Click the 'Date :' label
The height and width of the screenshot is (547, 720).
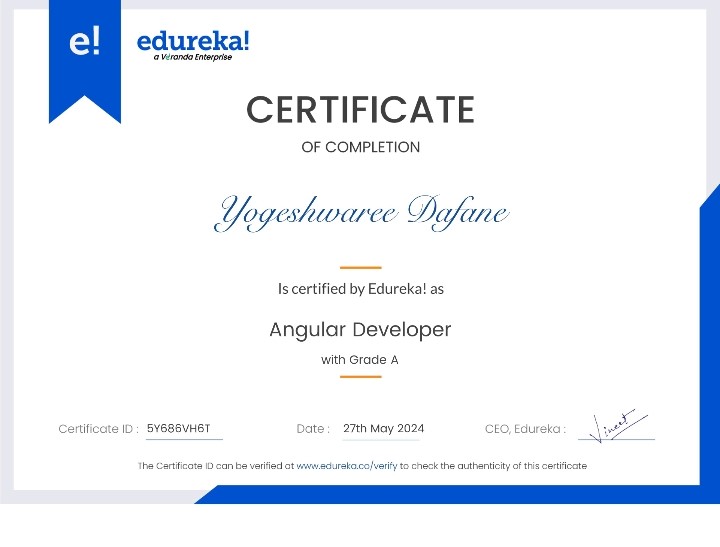click(313, 429)
